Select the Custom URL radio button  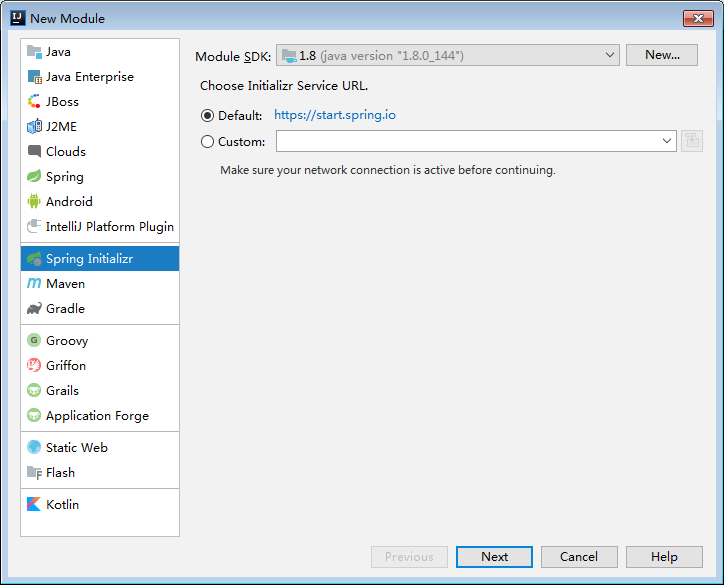tap(207, 141)
